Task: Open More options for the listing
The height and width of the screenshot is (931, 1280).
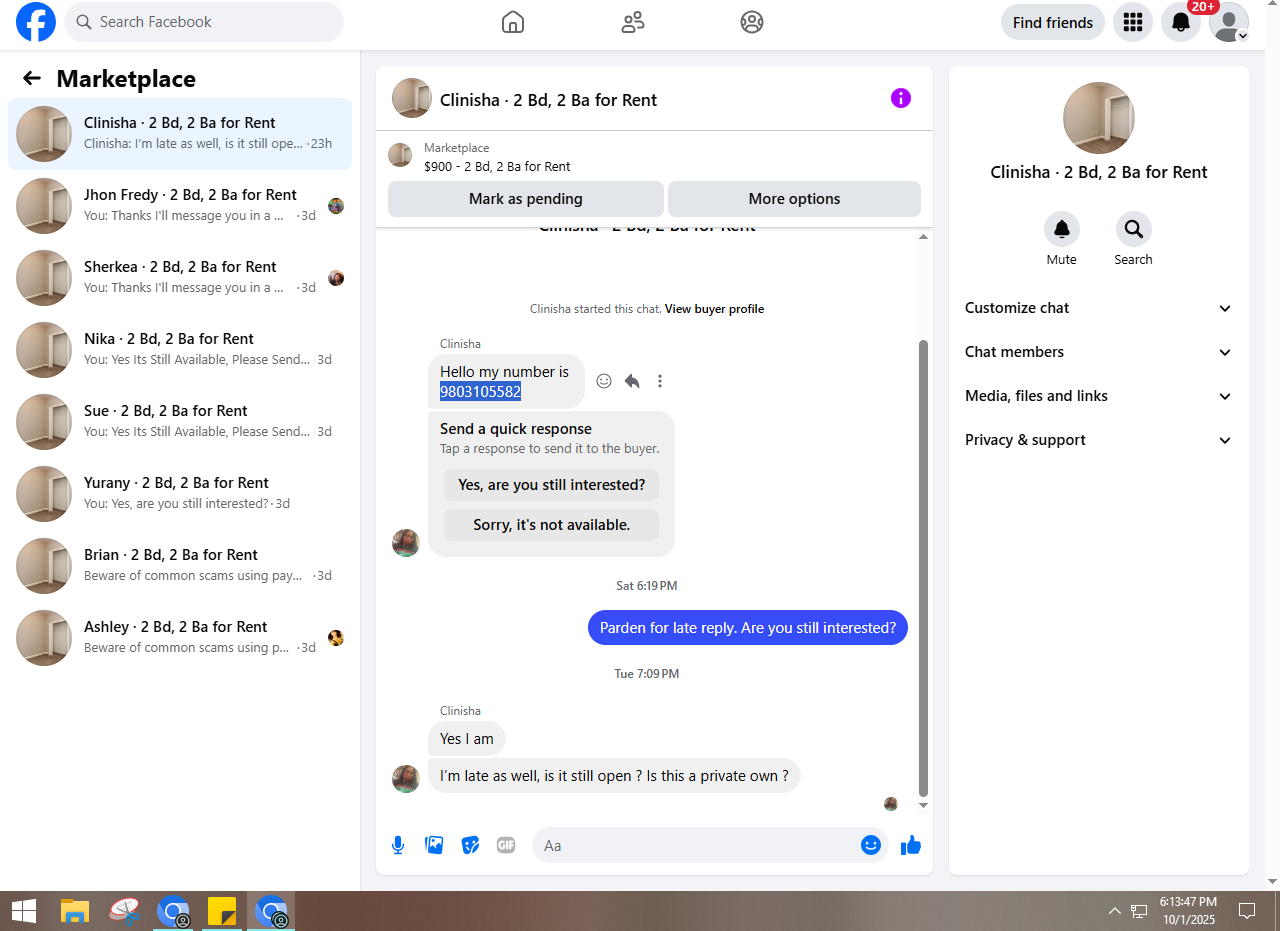Action: (794, 199)
